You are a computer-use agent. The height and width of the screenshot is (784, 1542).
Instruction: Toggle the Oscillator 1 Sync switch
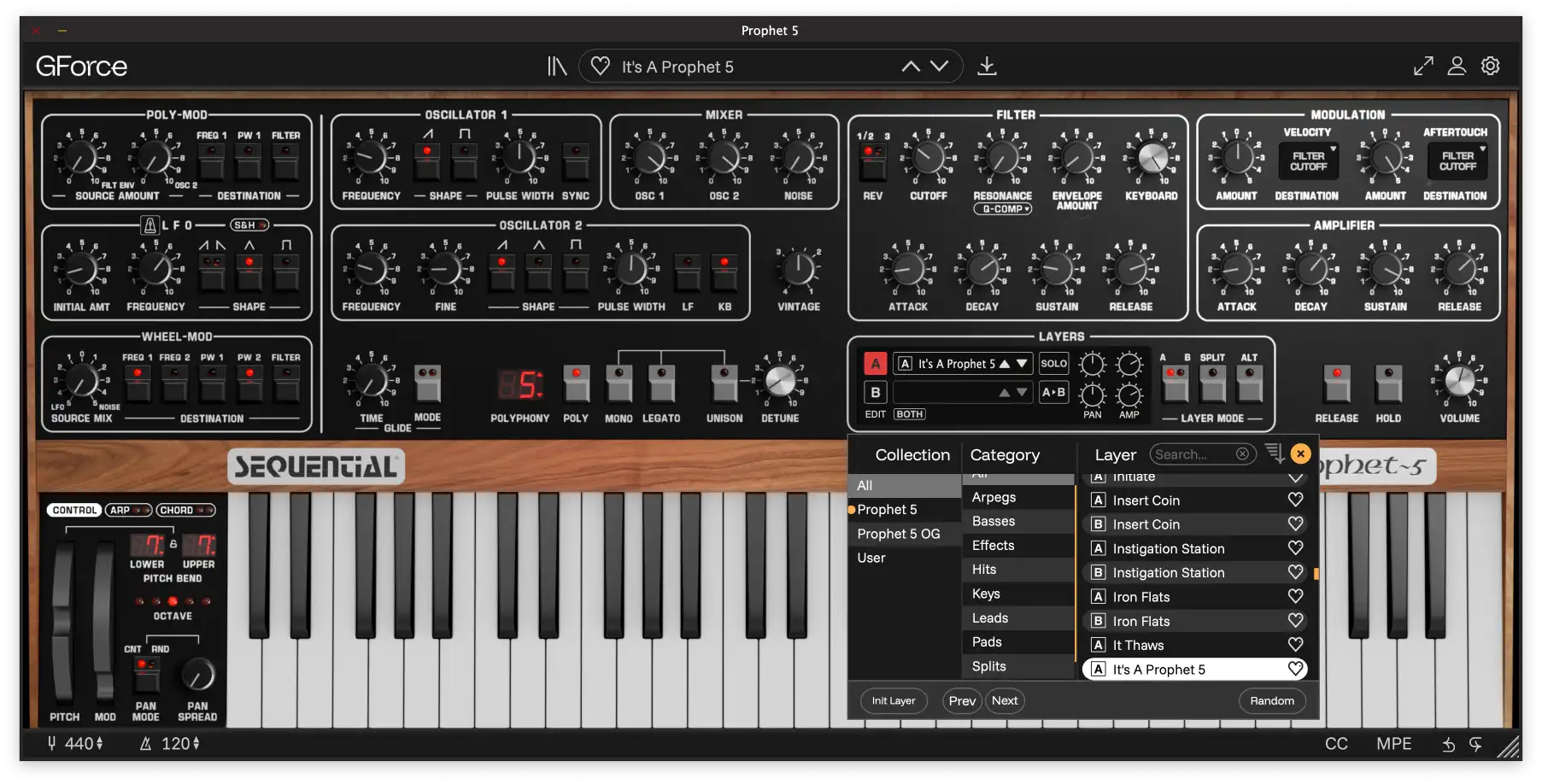576,161
